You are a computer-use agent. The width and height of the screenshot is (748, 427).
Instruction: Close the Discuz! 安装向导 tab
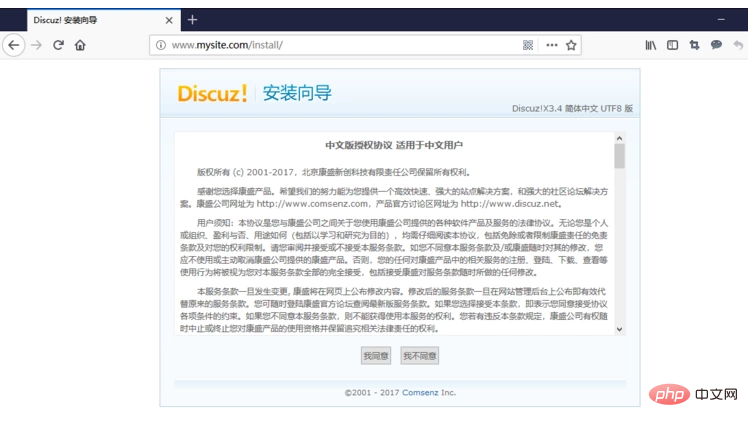[x=169, y=20]
